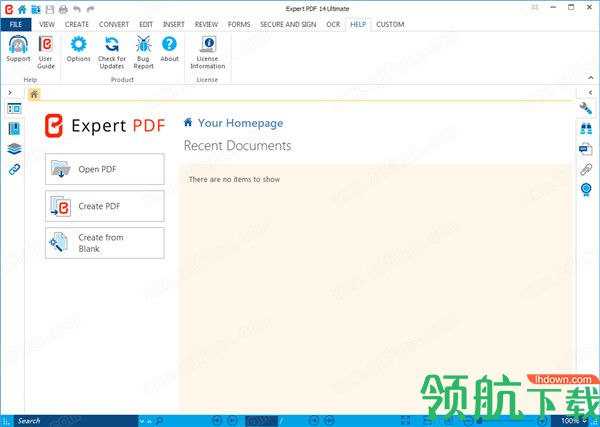Viewport: 600px width, 427px height.
Task: Open the bookmarks side panel
Action: pos(14,129)
